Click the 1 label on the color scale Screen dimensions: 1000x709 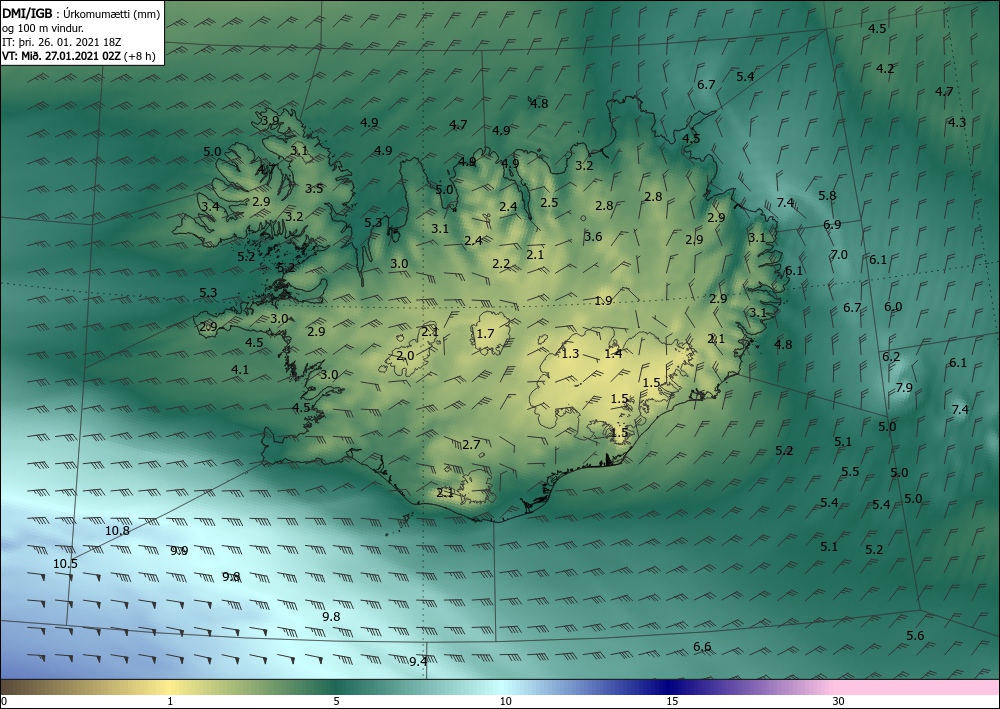(x=170, y=702)
